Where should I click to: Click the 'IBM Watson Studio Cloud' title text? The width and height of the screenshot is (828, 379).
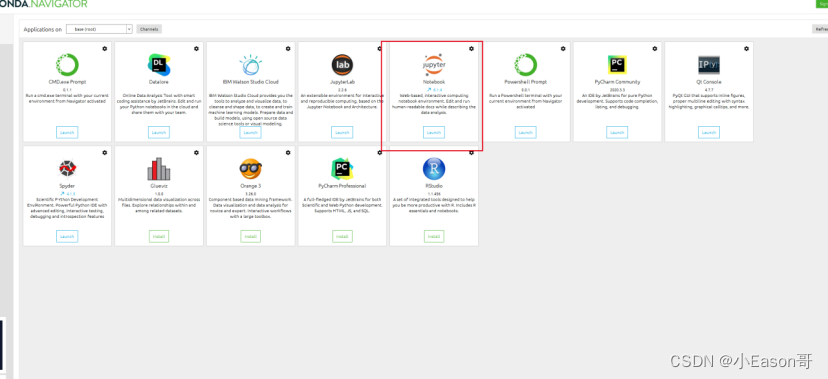coord(250,82)
